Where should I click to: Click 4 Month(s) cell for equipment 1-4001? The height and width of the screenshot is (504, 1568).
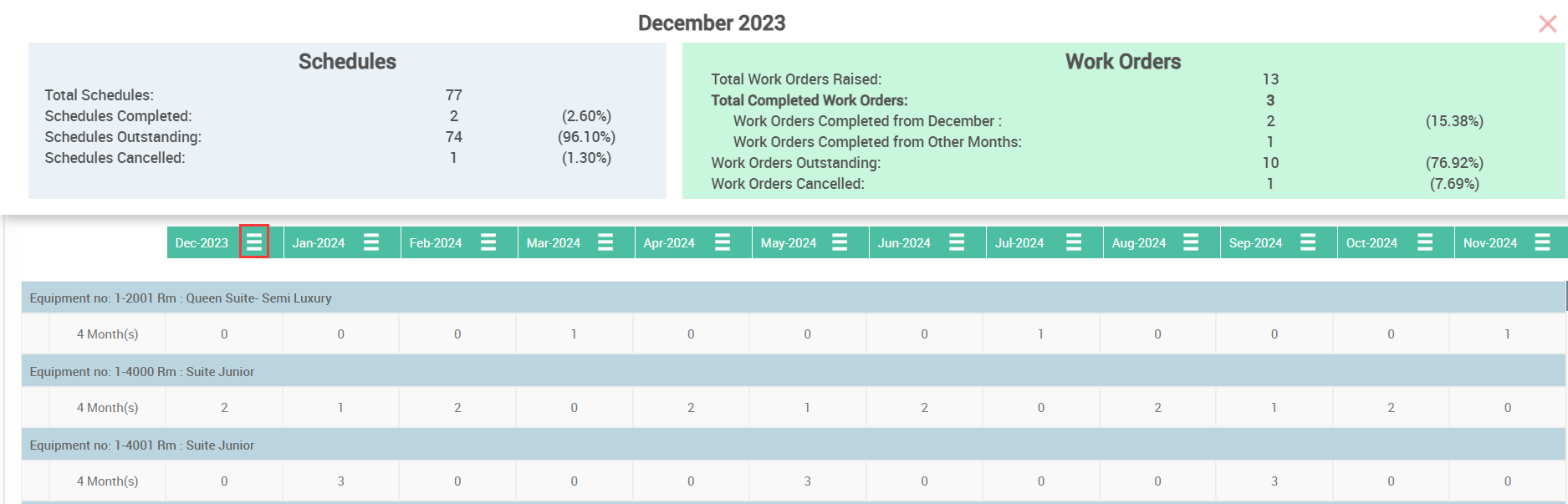(x=108, y=481)
